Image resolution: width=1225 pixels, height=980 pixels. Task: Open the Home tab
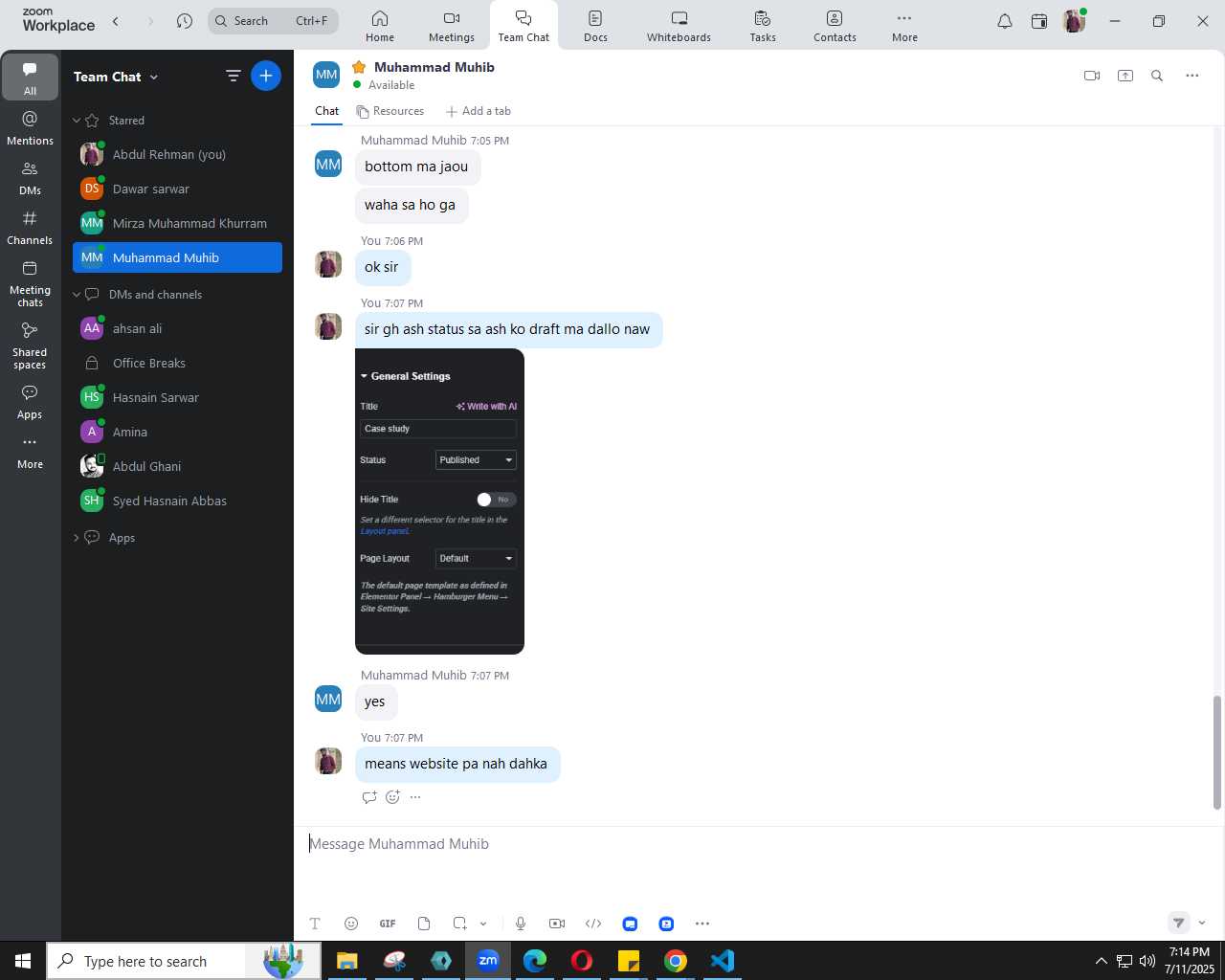(380, 26)
